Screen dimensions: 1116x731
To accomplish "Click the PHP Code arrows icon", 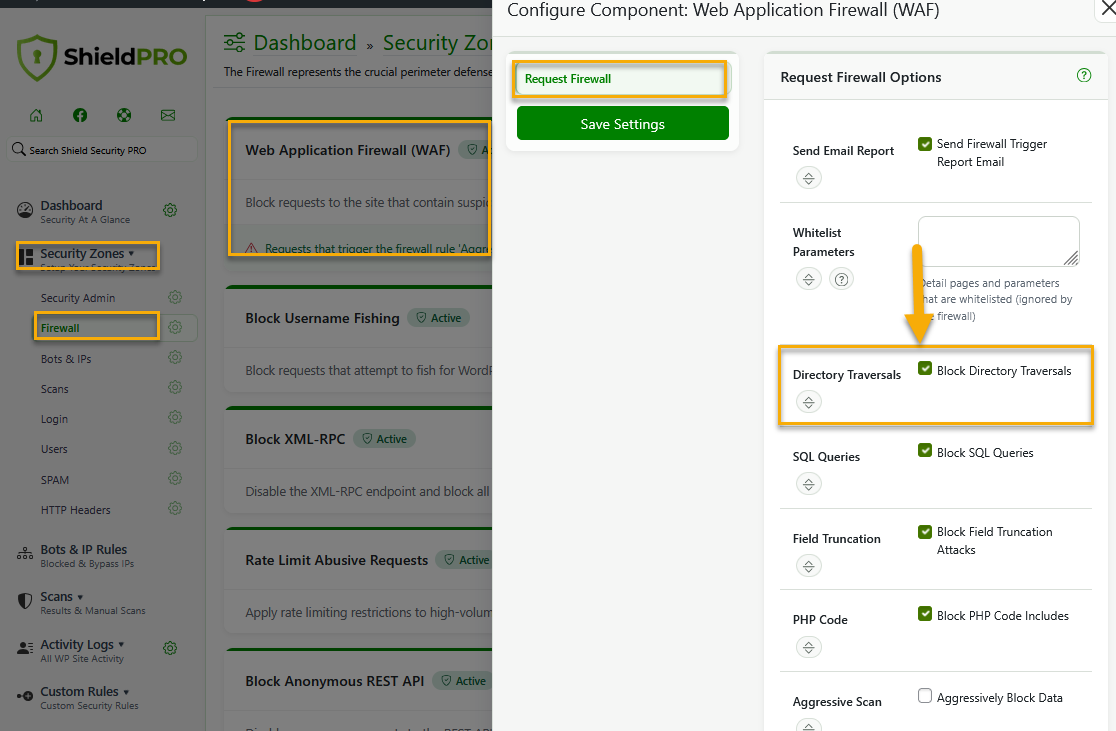I will click(809, 647).
